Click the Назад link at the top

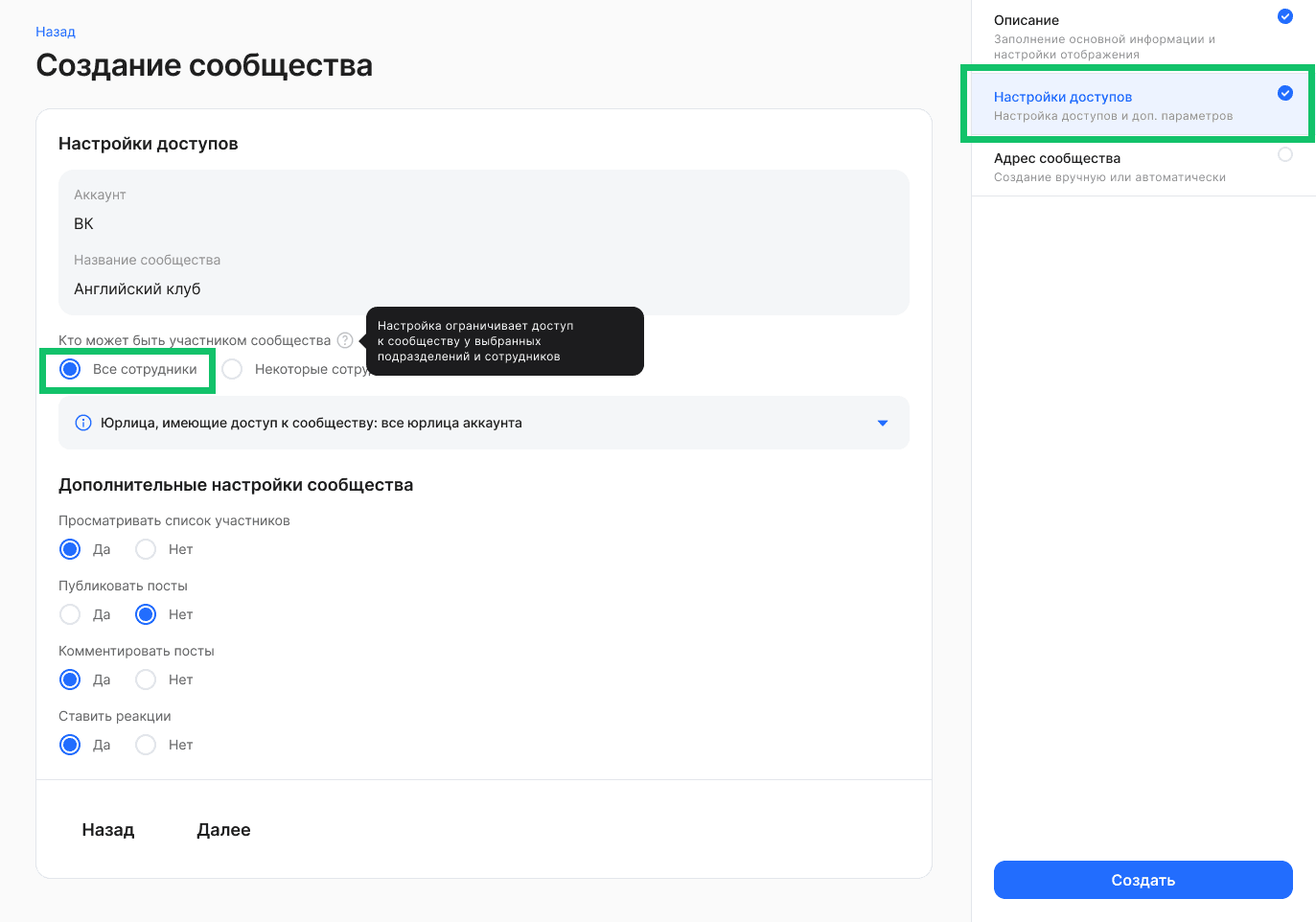pos(55,32)
